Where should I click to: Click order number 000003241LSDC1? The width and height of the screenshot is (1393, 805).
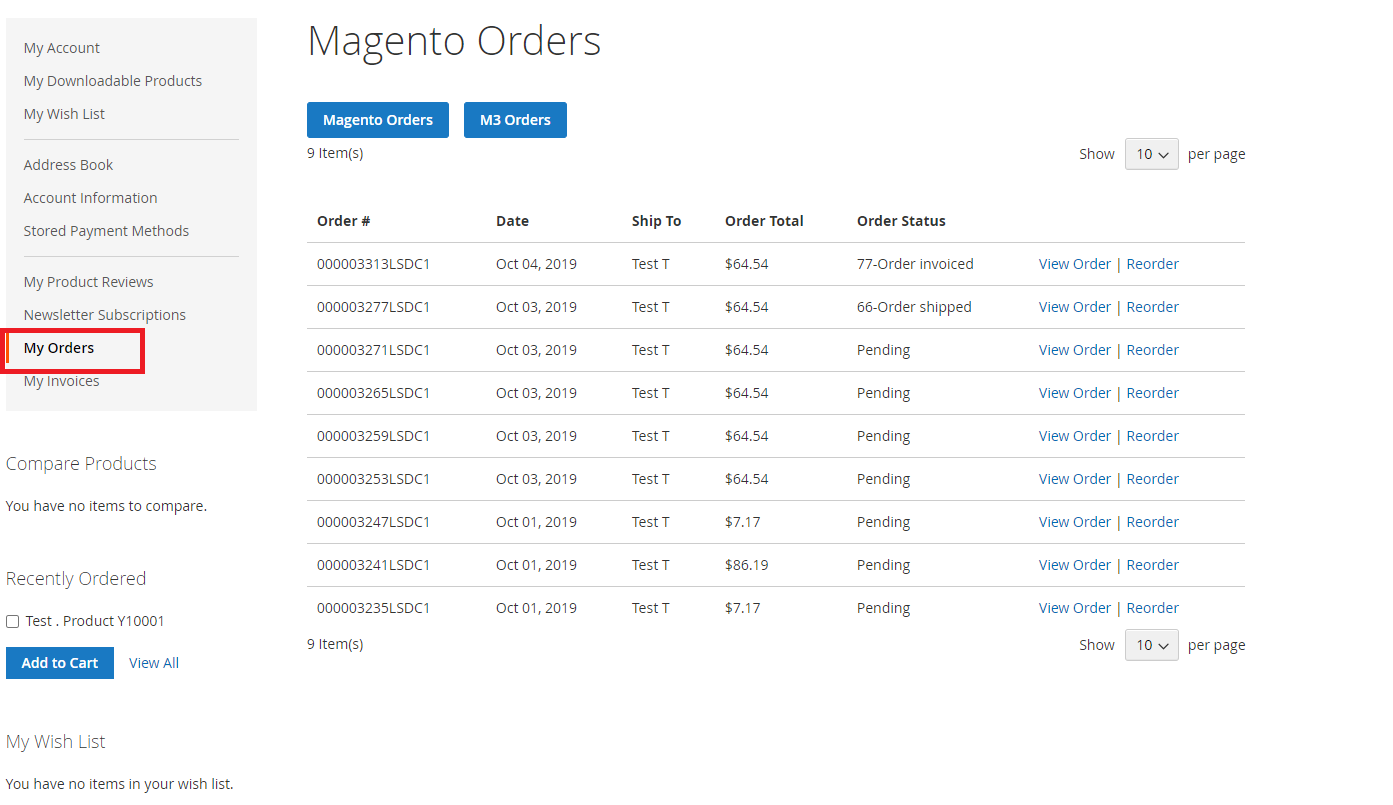point(373,565)
